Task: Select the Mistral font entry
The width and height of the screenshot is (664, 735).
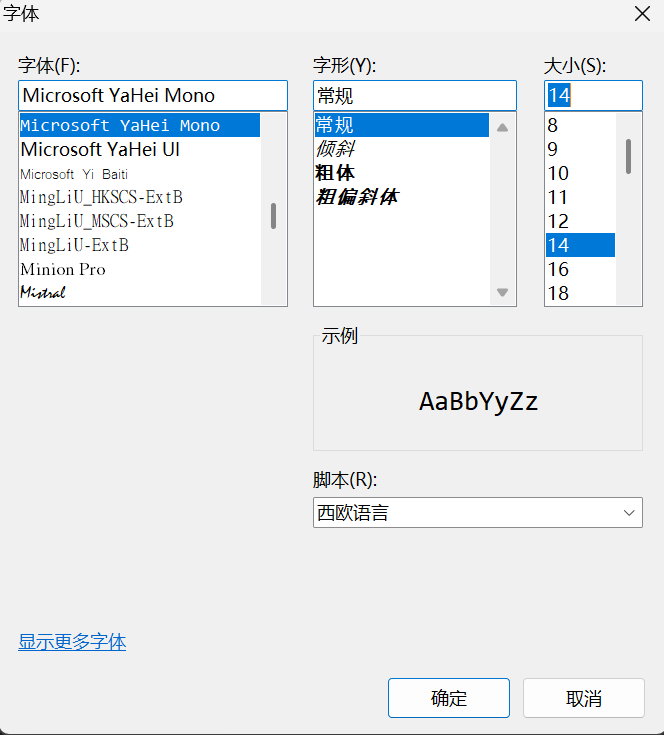Action: point(43,293)
